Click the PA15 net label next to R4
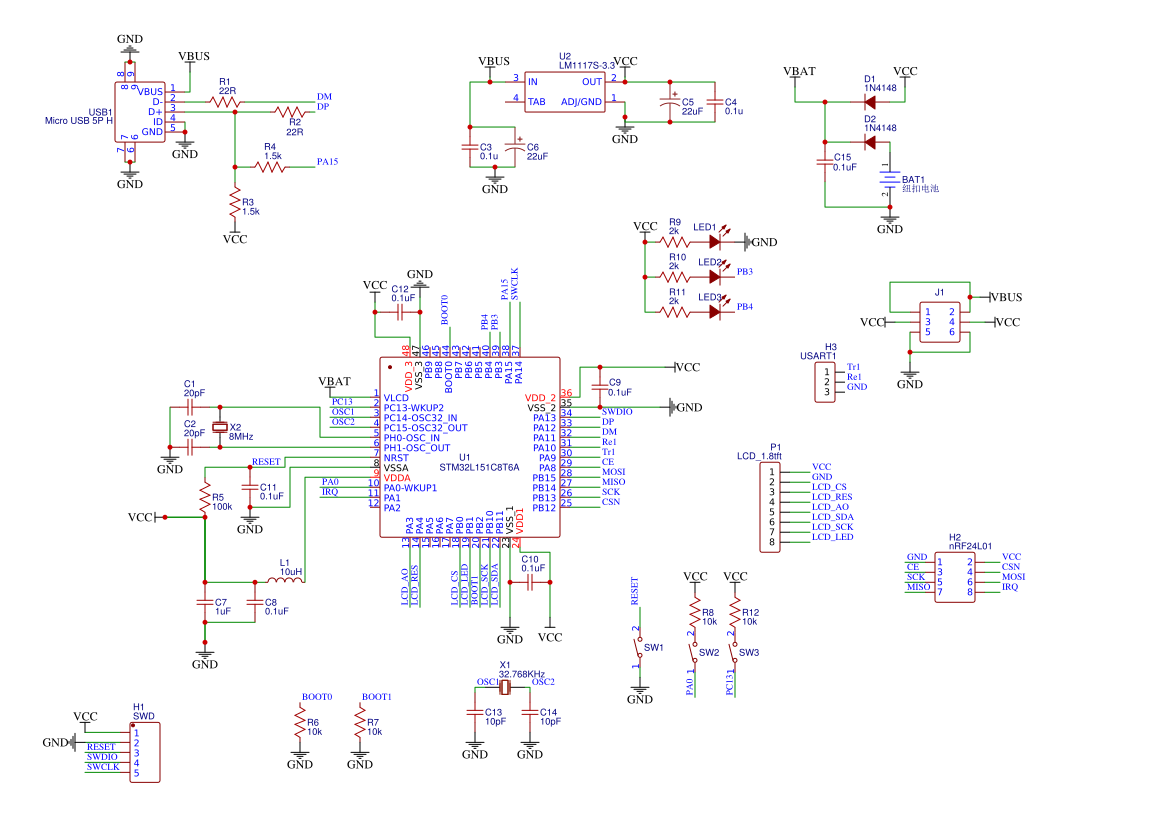This screenshot has width=1169, height=828. coord(327,162)
